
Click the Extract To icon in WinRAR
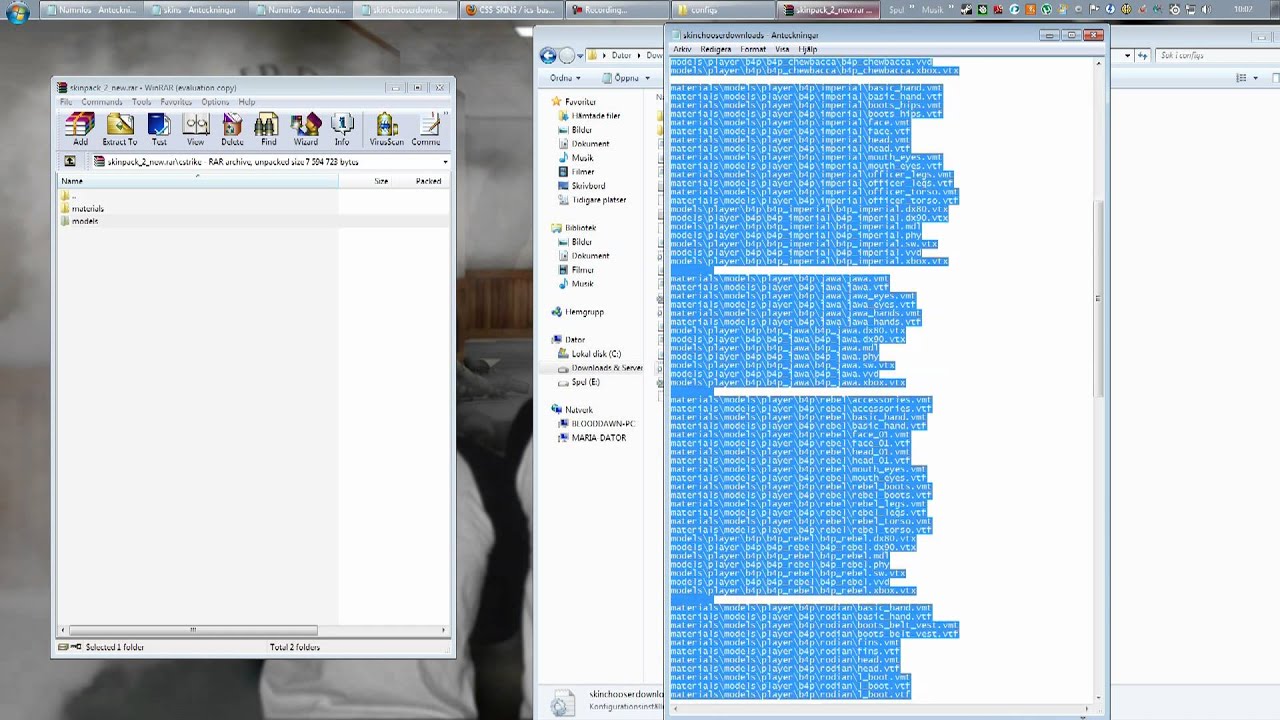click(120, 129)
